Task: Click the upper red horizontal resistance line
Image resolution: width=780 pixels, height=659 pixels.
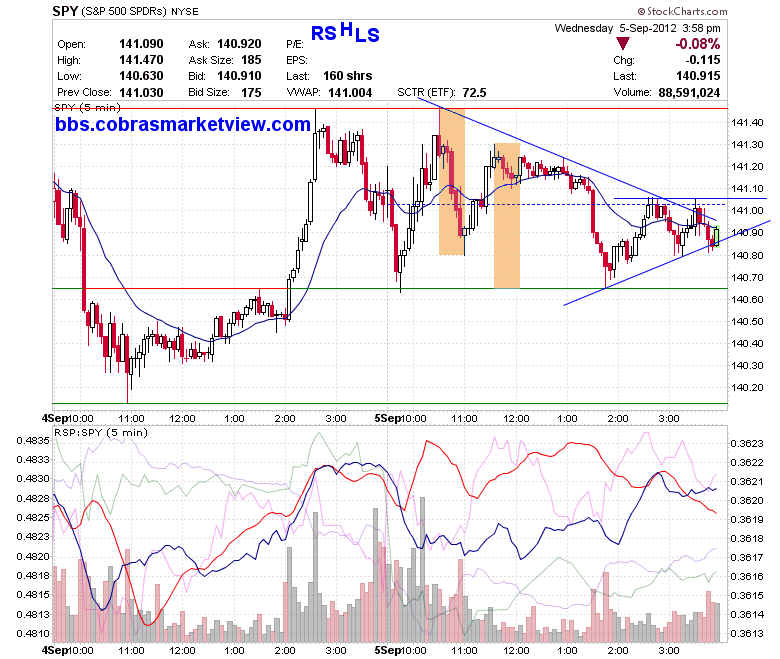Action: click(390, 108)
